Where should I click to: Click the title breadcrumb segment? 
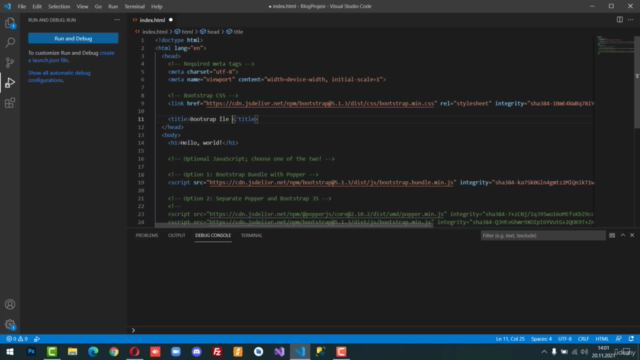235,32
